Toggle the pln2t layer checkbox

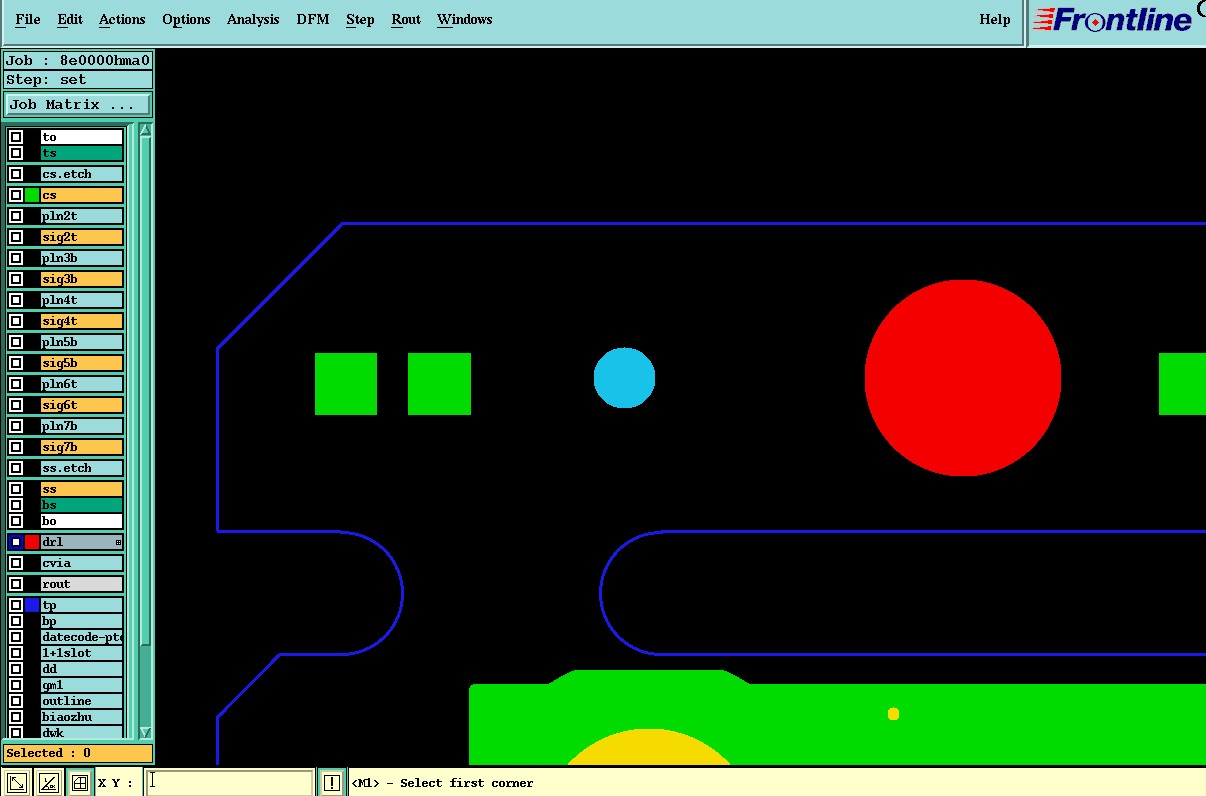point(16,216)
